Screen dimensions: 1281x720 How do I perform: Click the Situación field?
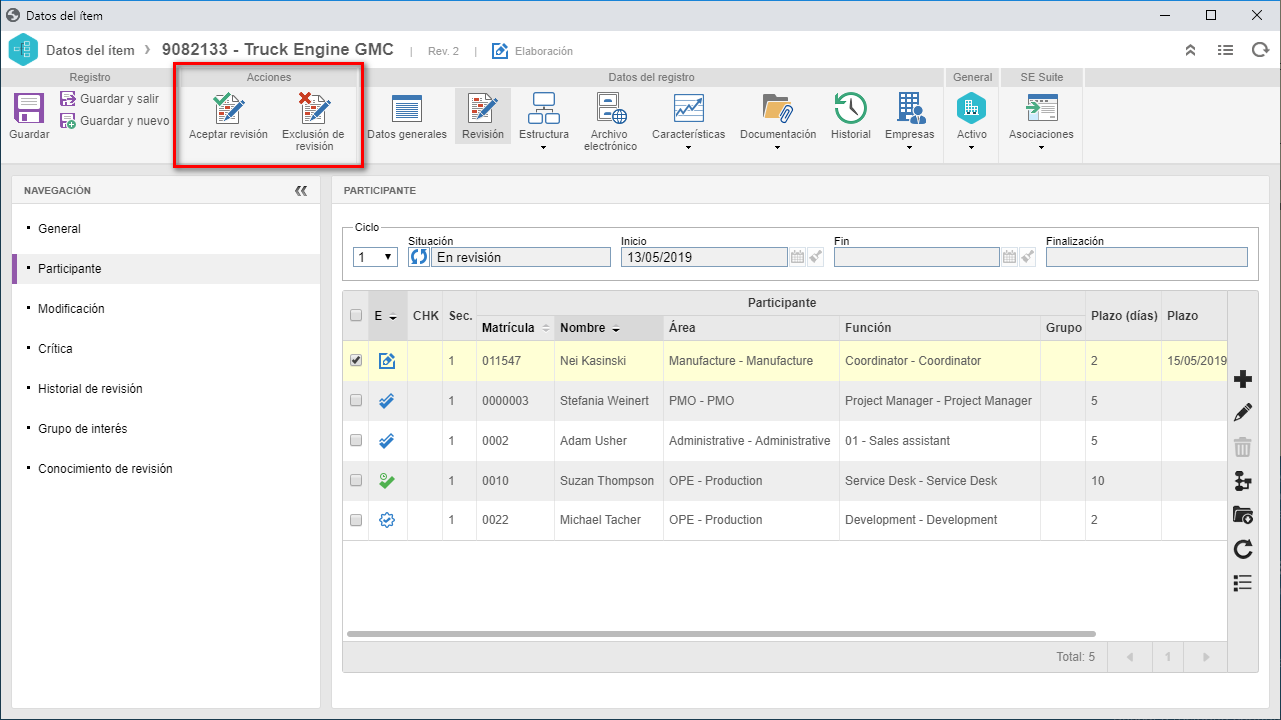[521, 257]
